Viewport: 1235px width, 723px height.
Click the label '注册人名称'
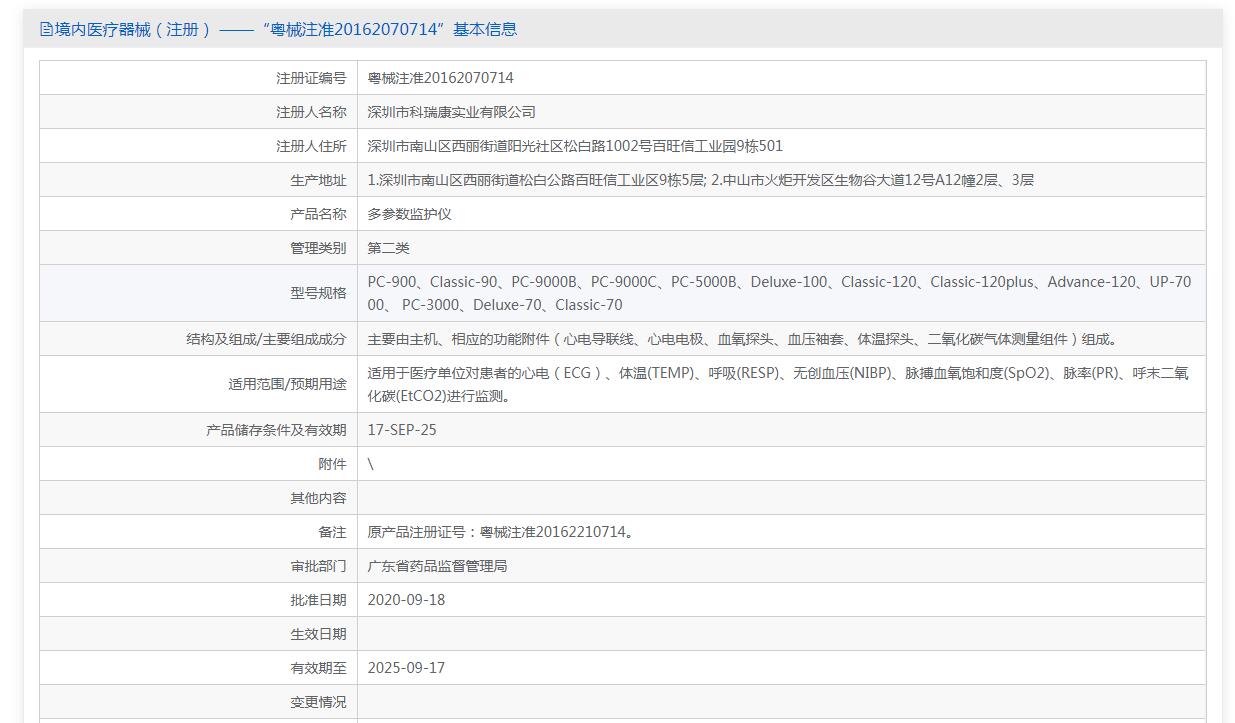pyautogui.click(x=311, y=112)
